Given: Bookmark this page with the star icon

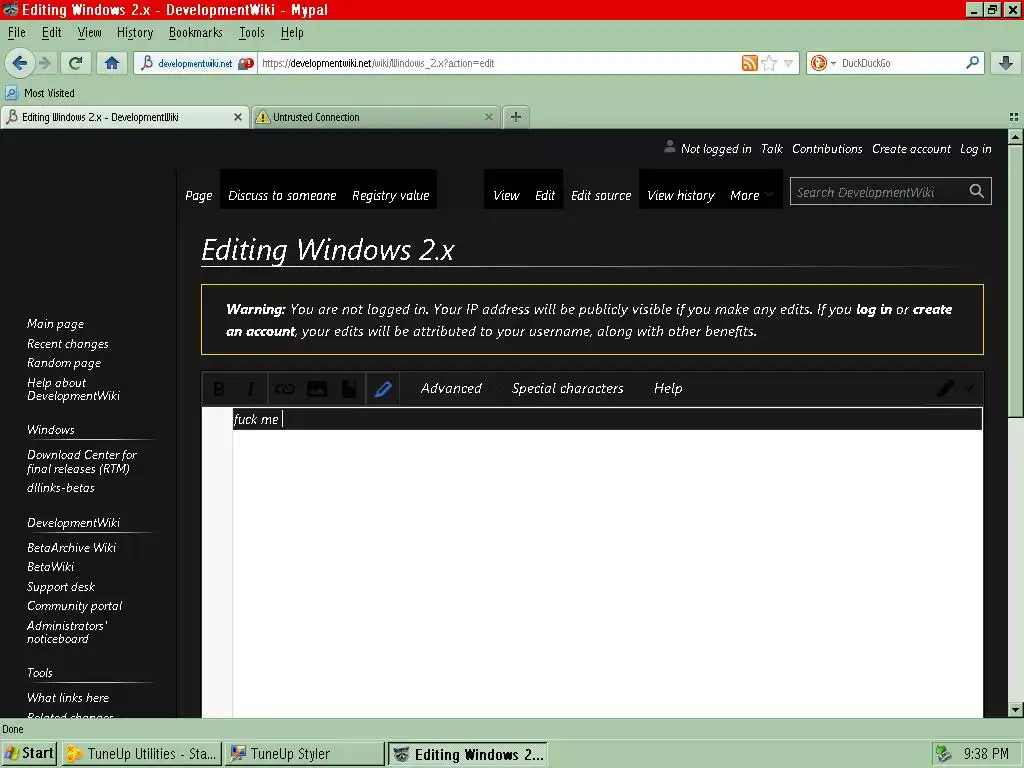Looking at the screenshot, I should 769,63.
